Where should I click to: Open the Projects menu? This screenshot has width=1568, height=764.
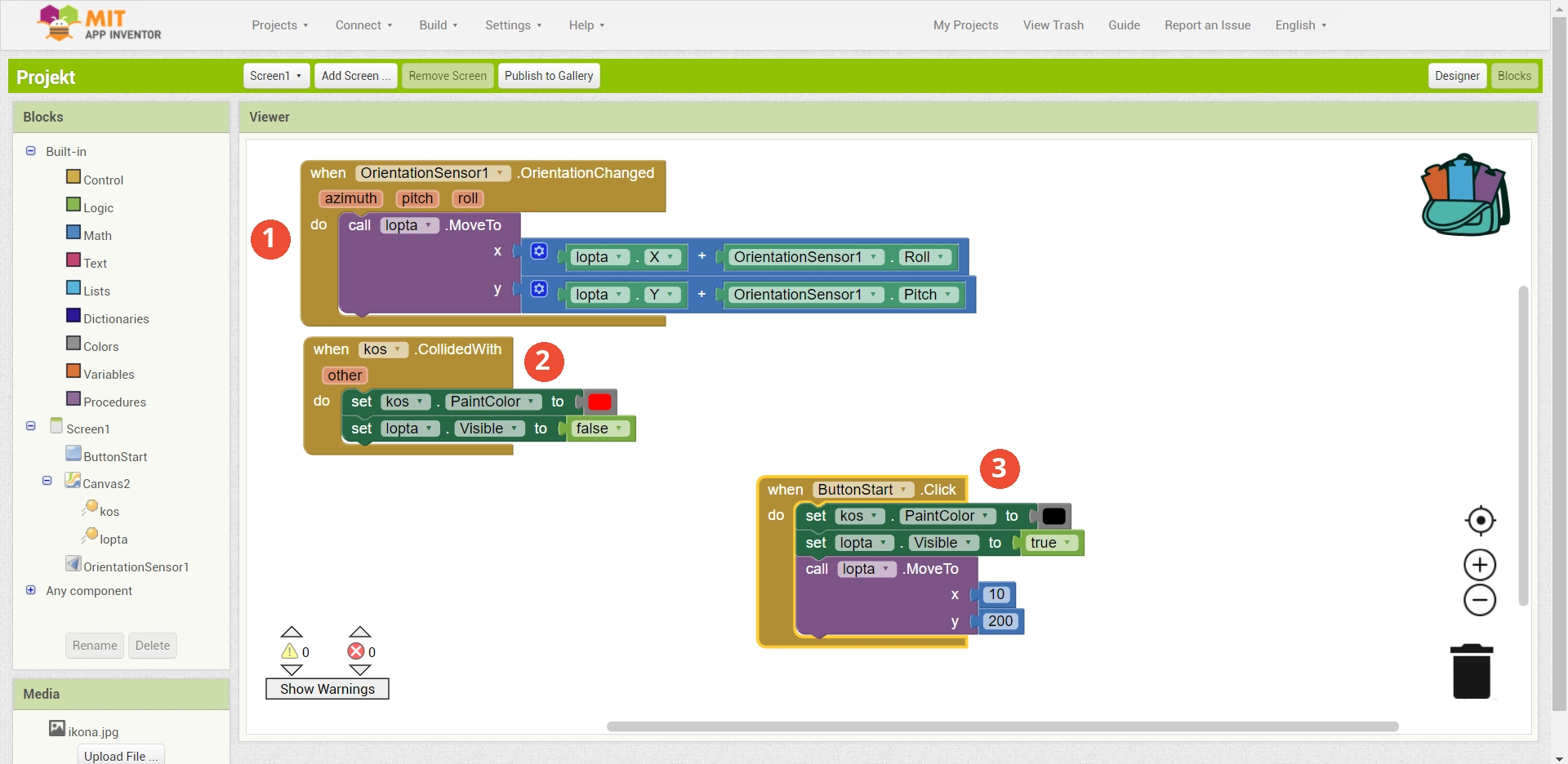point(280,25)
